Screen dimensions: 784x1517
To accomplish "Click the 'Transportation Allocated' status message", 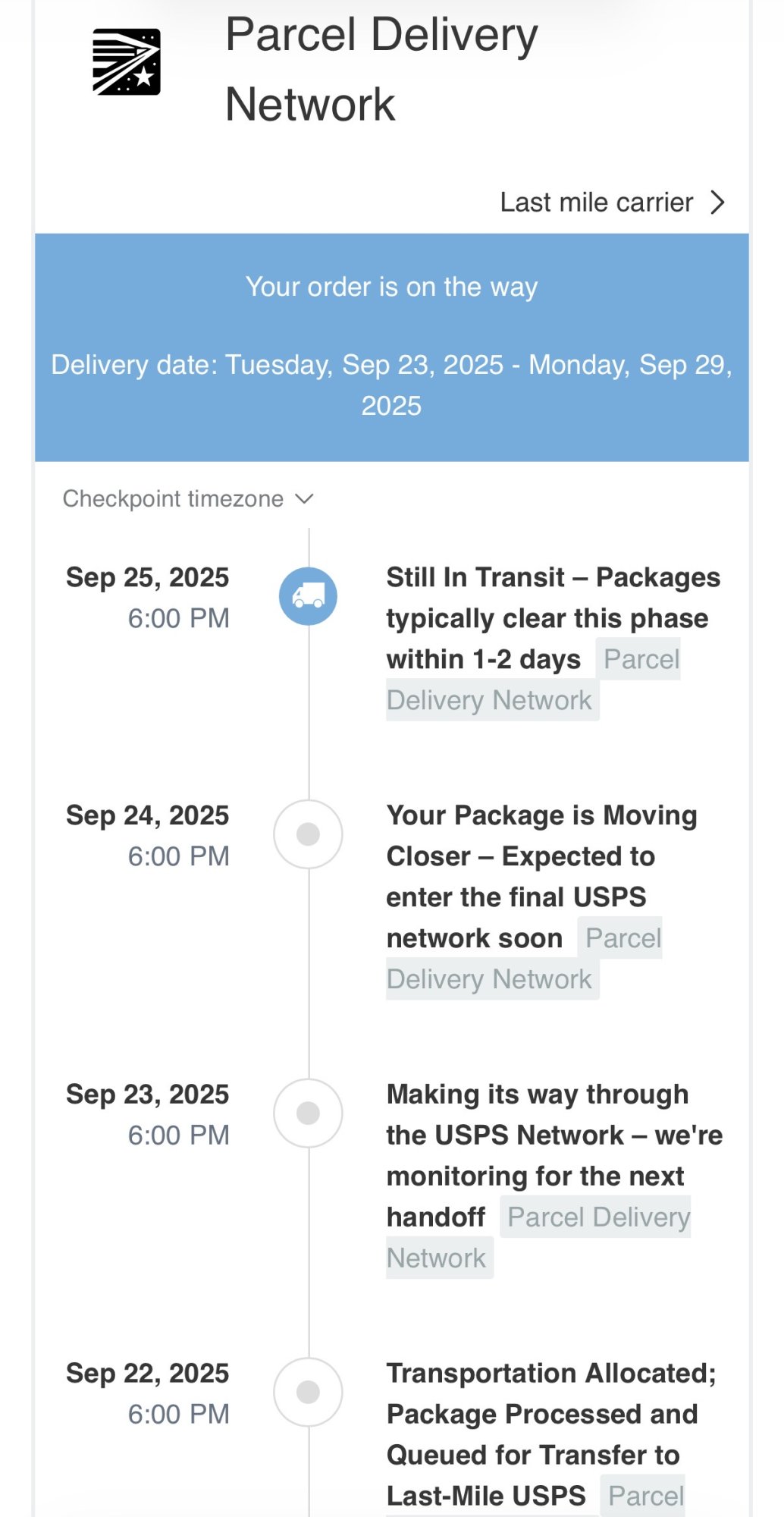I will pos(550,1415).
